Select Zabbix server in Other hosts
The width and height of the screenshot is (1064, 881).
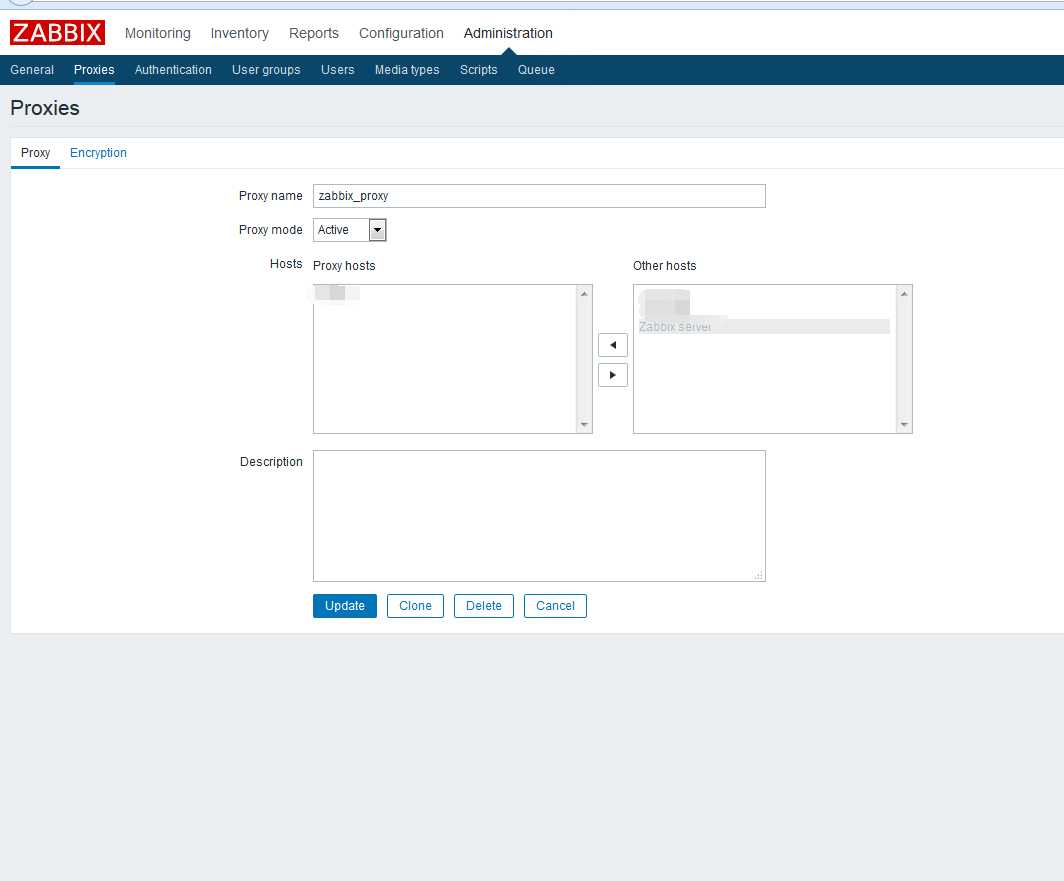[764, 326]
